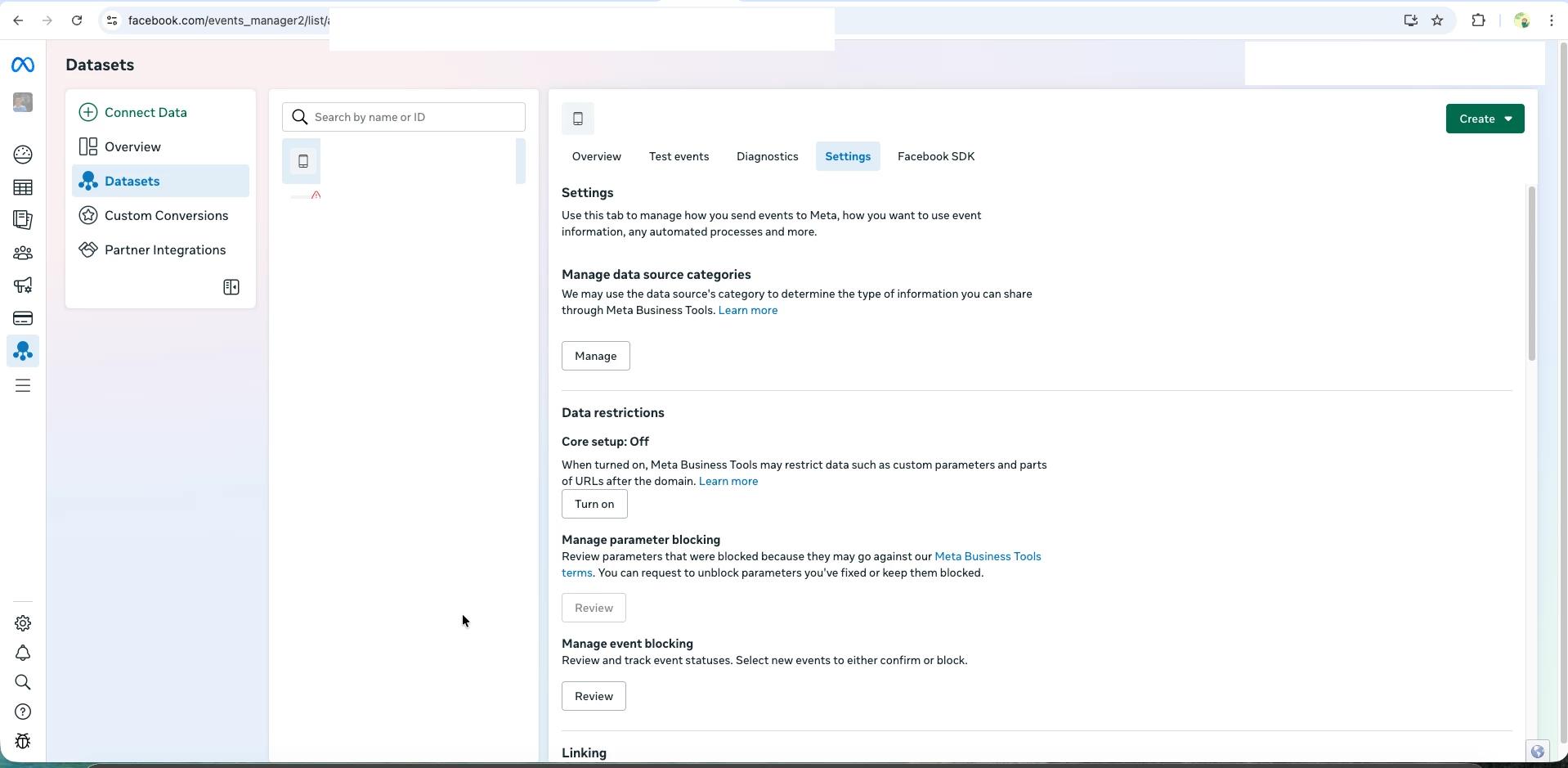Bookmark this page with star icon

pos(1438,20)
